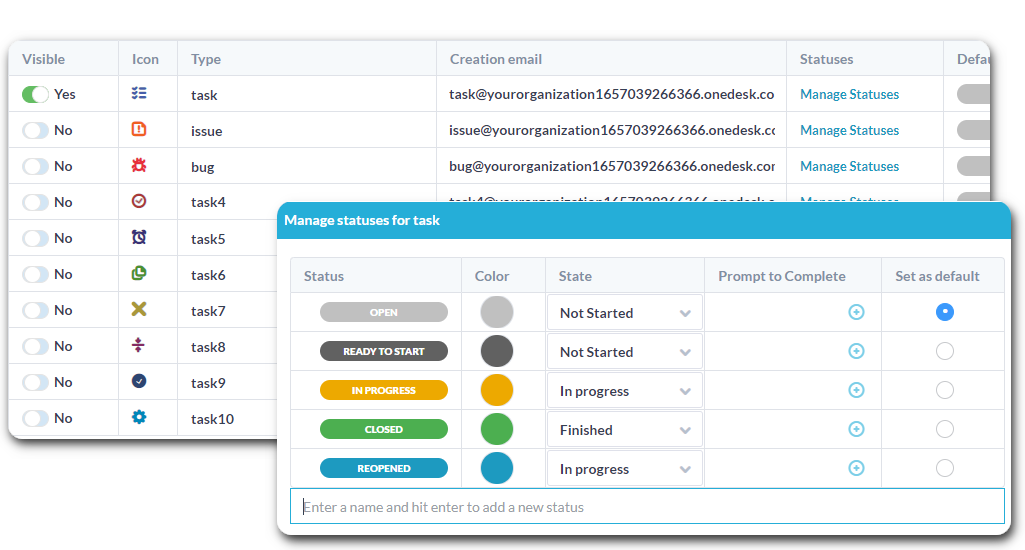The height and width of the screenshot is (550, 1025).
Task: Select the issue creation email cell
Action: (x=611, y=130)
